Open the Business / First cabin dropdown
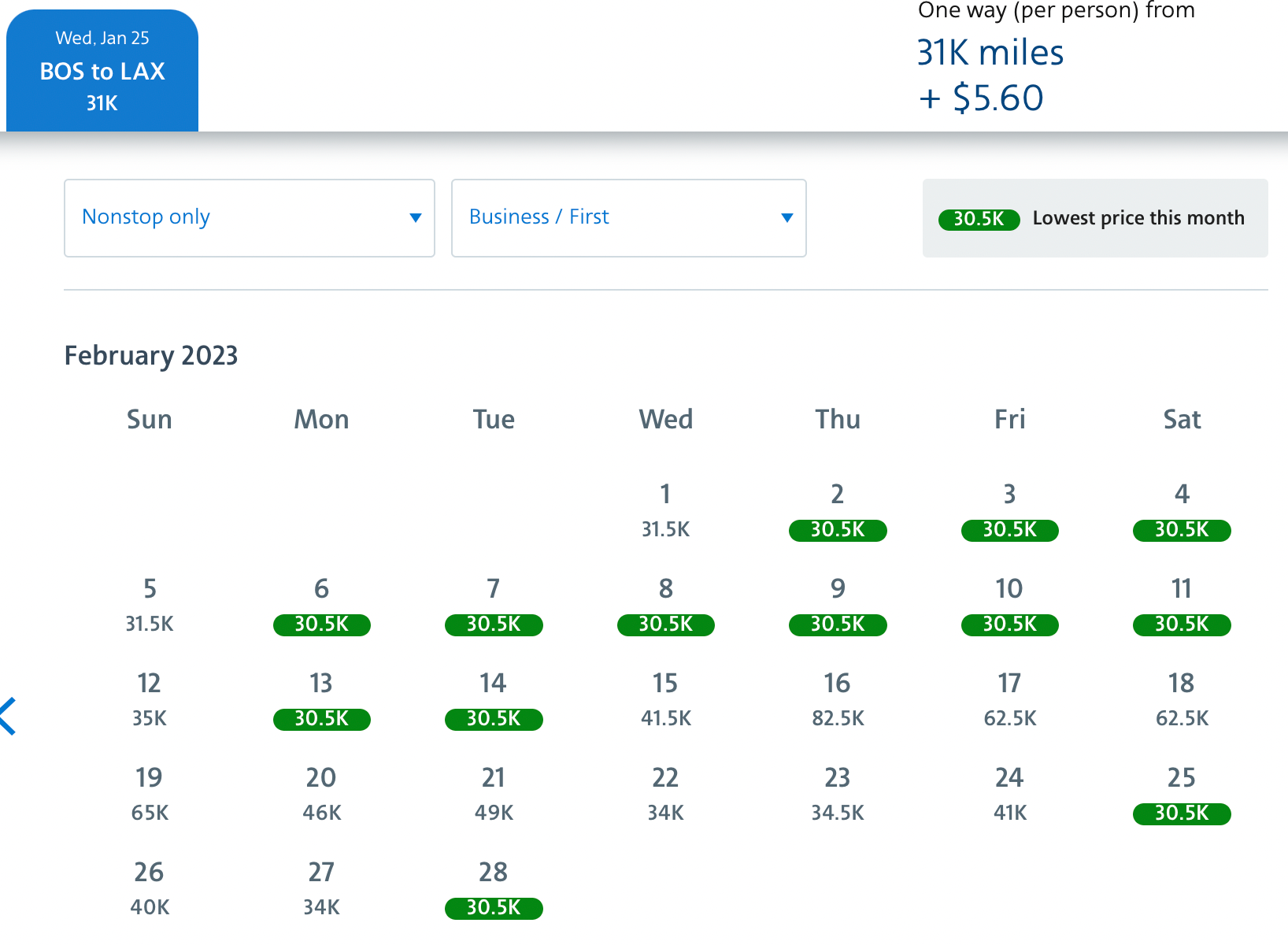The height and width of the screenshot is (945, 1288). tap(627, 218)
